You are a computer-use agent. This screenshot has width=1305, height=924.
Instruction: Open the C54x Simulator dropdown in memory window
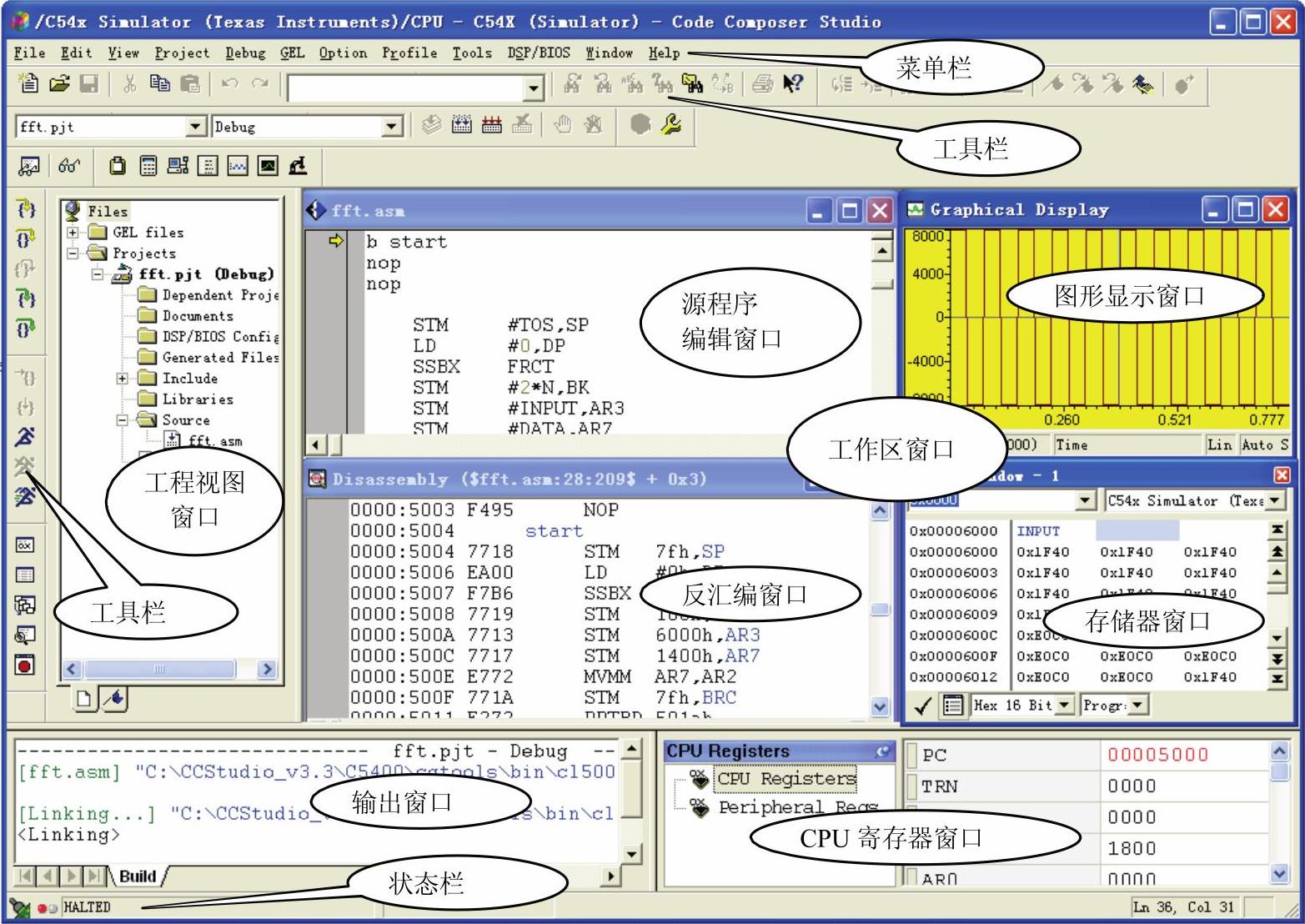(1273, 500)
